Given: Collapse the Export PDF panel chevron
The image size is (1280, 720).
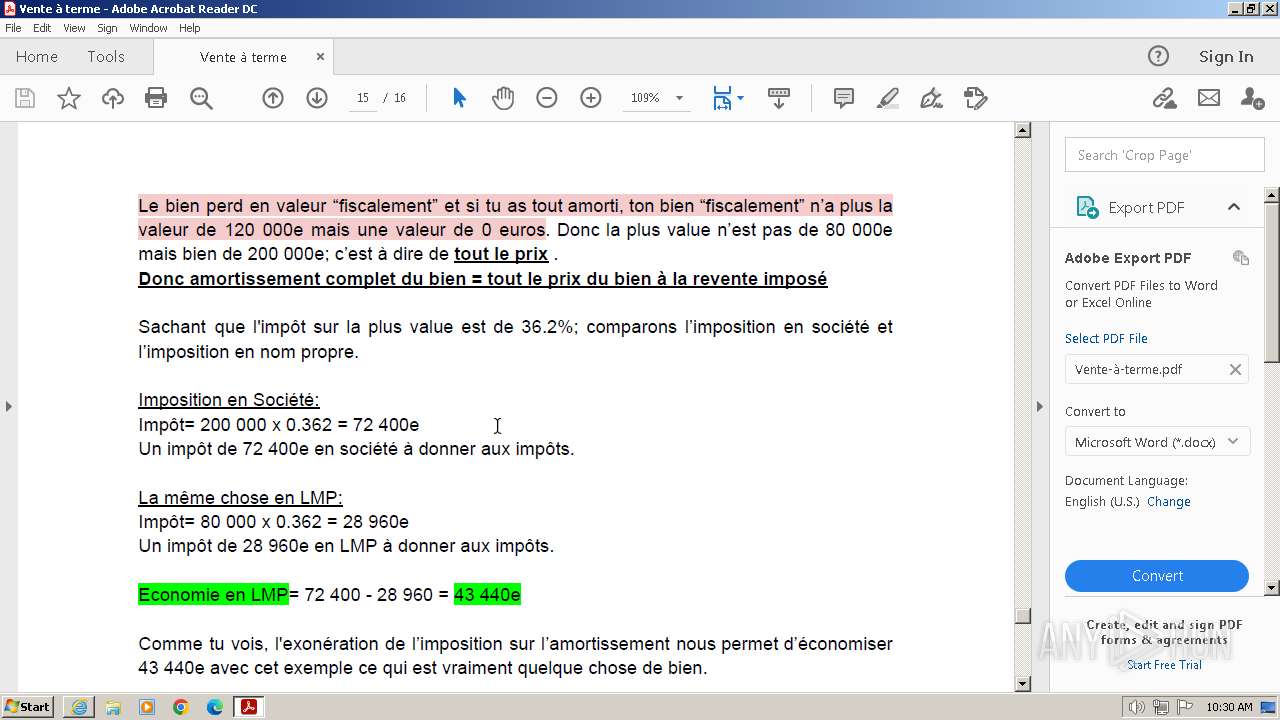Looking at the screenshot, I should 1234,207.
